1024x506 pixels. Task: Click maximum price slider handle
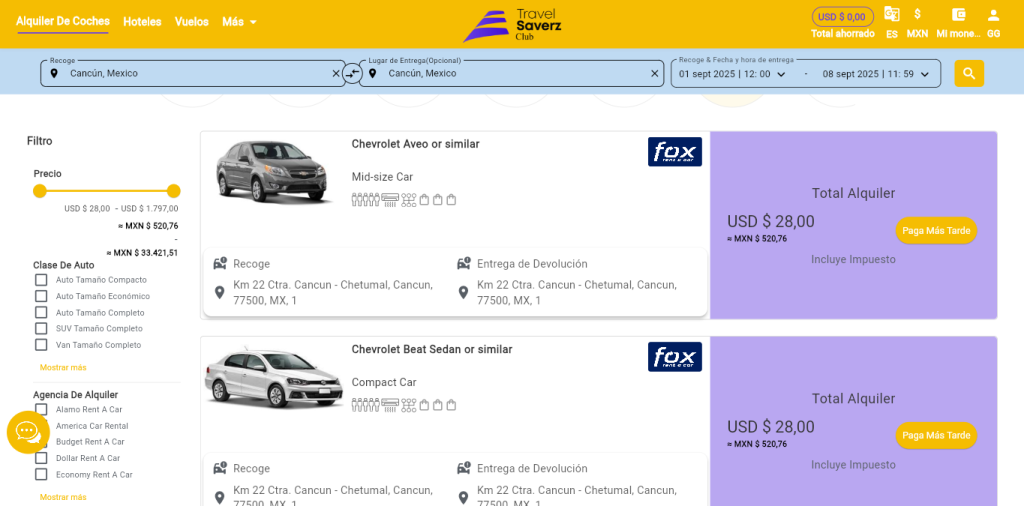pyautogui.click(x=173, y=191)
